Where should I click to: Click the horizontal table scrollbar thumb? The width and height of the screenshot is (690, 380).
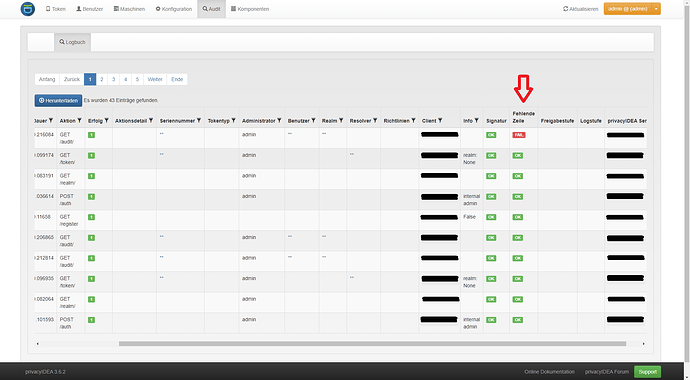(x=372, y=343)
